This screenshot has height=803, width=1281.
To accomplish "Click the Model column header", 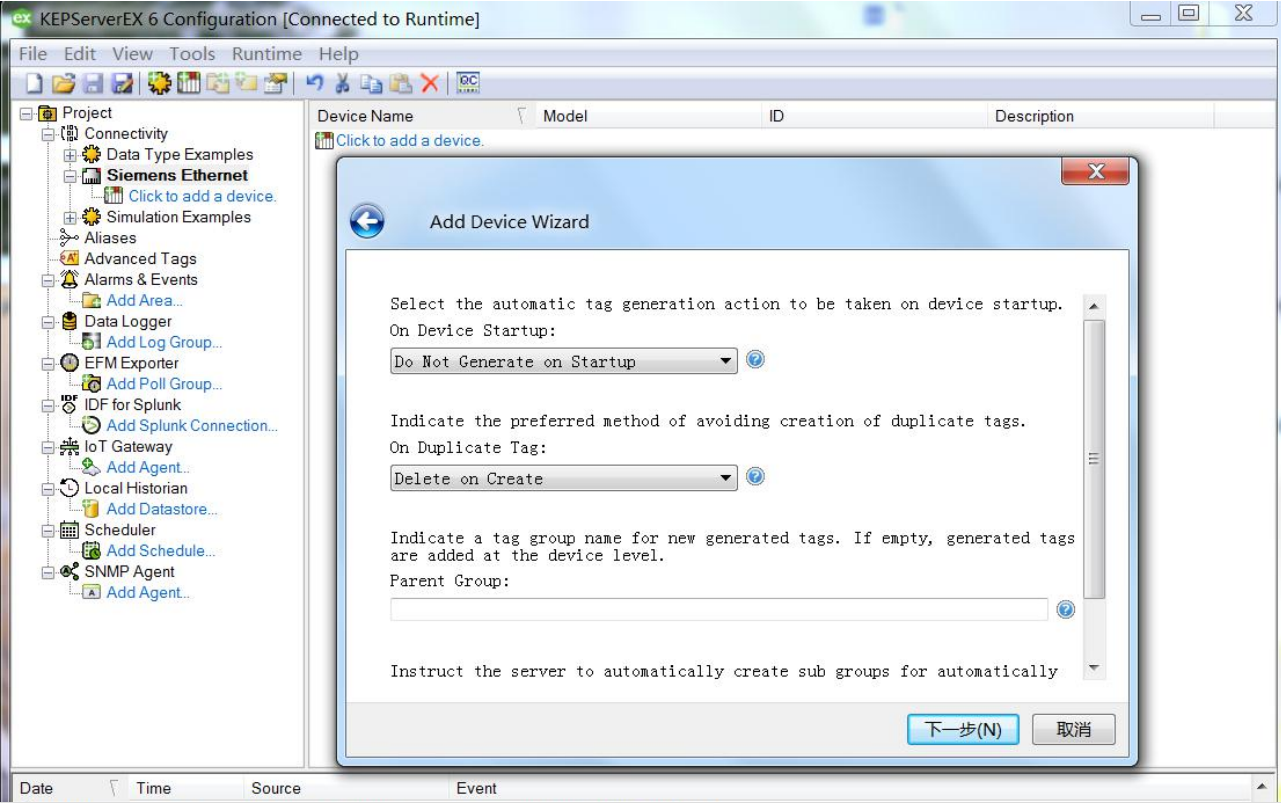I will [648, 116].
